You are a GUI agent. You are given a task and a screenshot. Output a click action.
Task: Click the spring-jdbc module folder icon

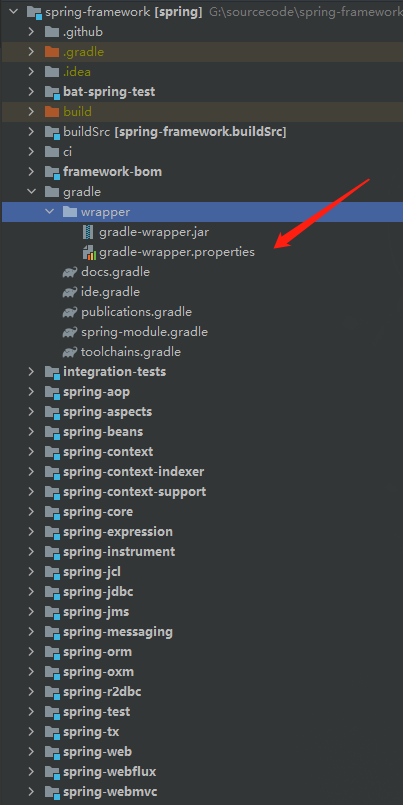tap(52, 592)
